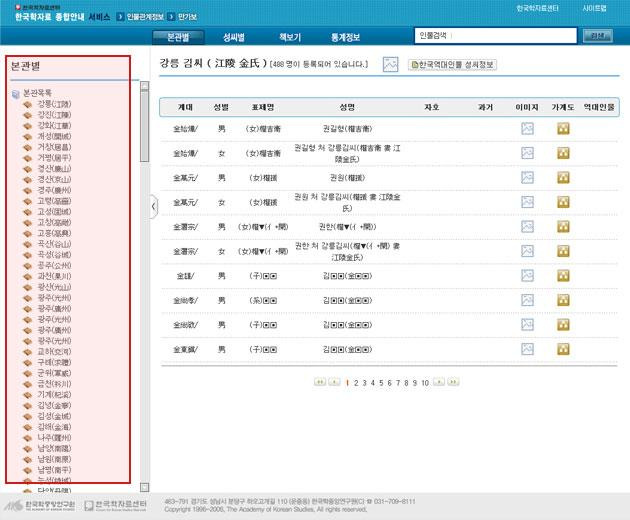630x520 pixels.
Task: Click sidebar scrollbar up arrow
Action: pos(145,85)
